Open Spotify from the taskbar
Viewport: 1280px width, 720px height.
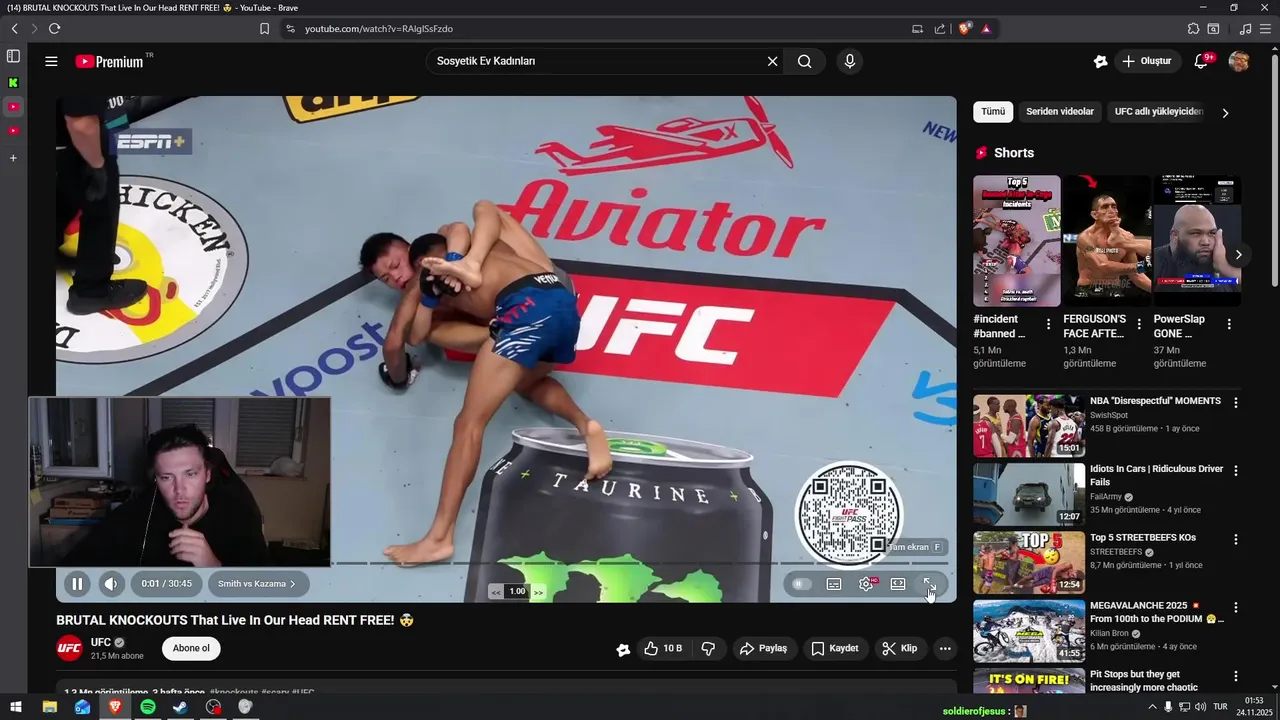coord(148,707)
